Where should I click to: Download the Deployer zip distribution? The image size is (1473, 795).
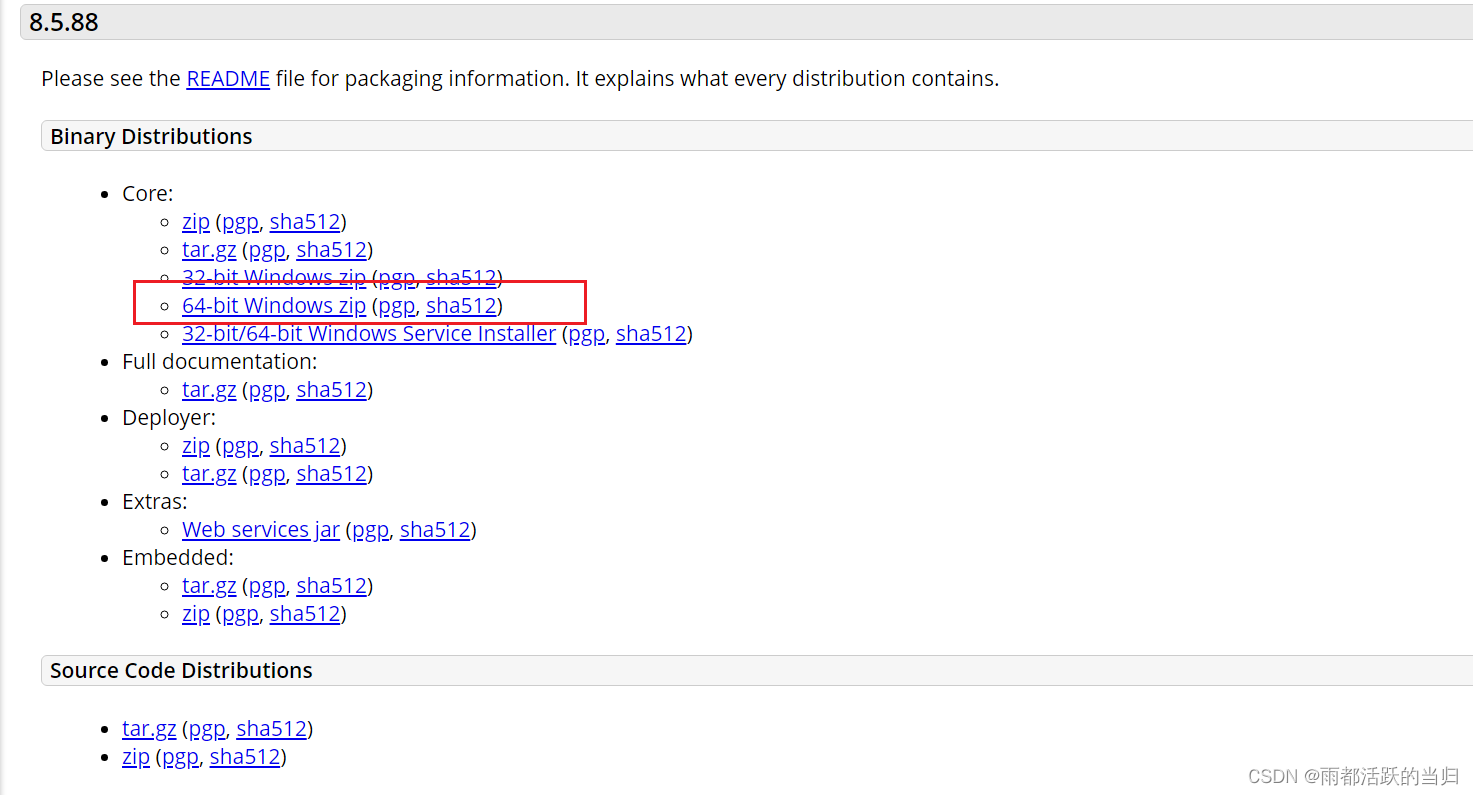(196, 445)
